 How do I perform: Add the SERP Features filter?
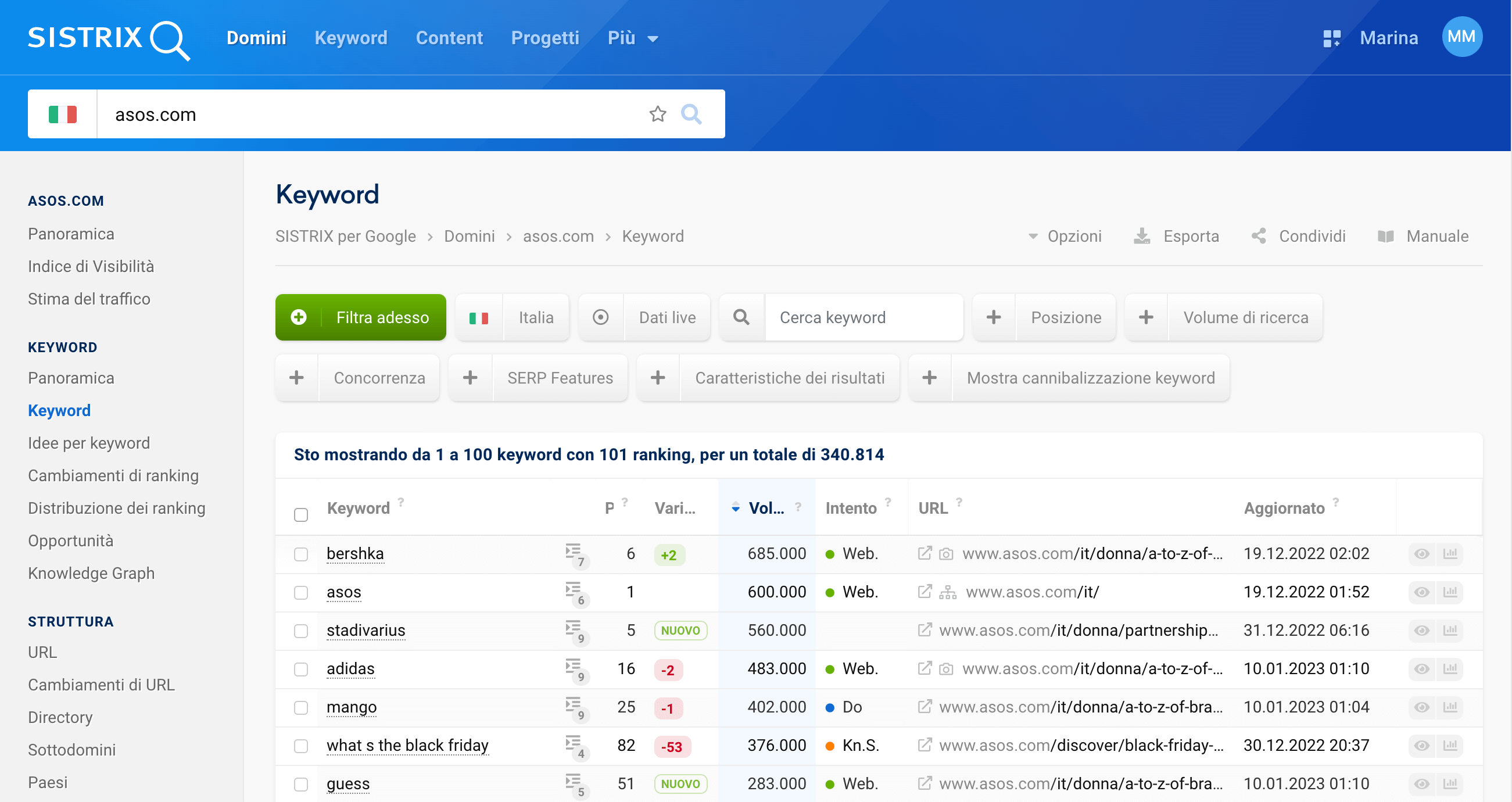(538, 378)
